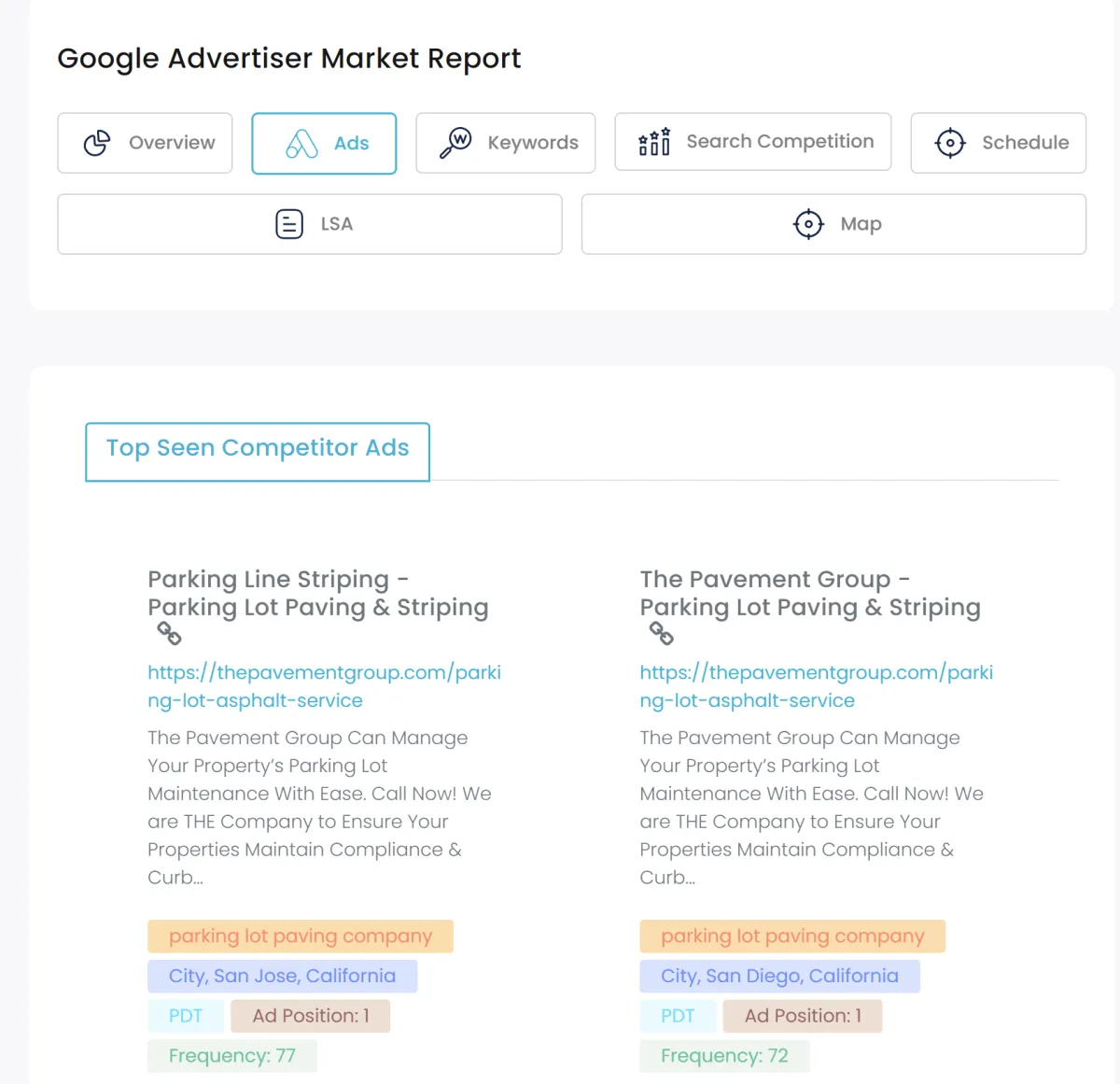Click chain link icon under Parking Line Striping ad

pos(169,634)
